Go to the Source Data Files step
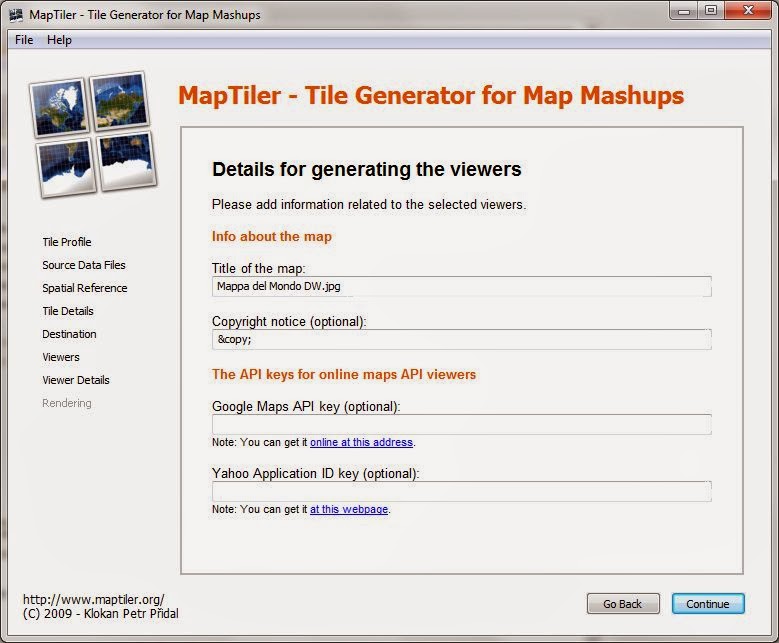Viewport: 779px width, 643px height. point(83,265)
